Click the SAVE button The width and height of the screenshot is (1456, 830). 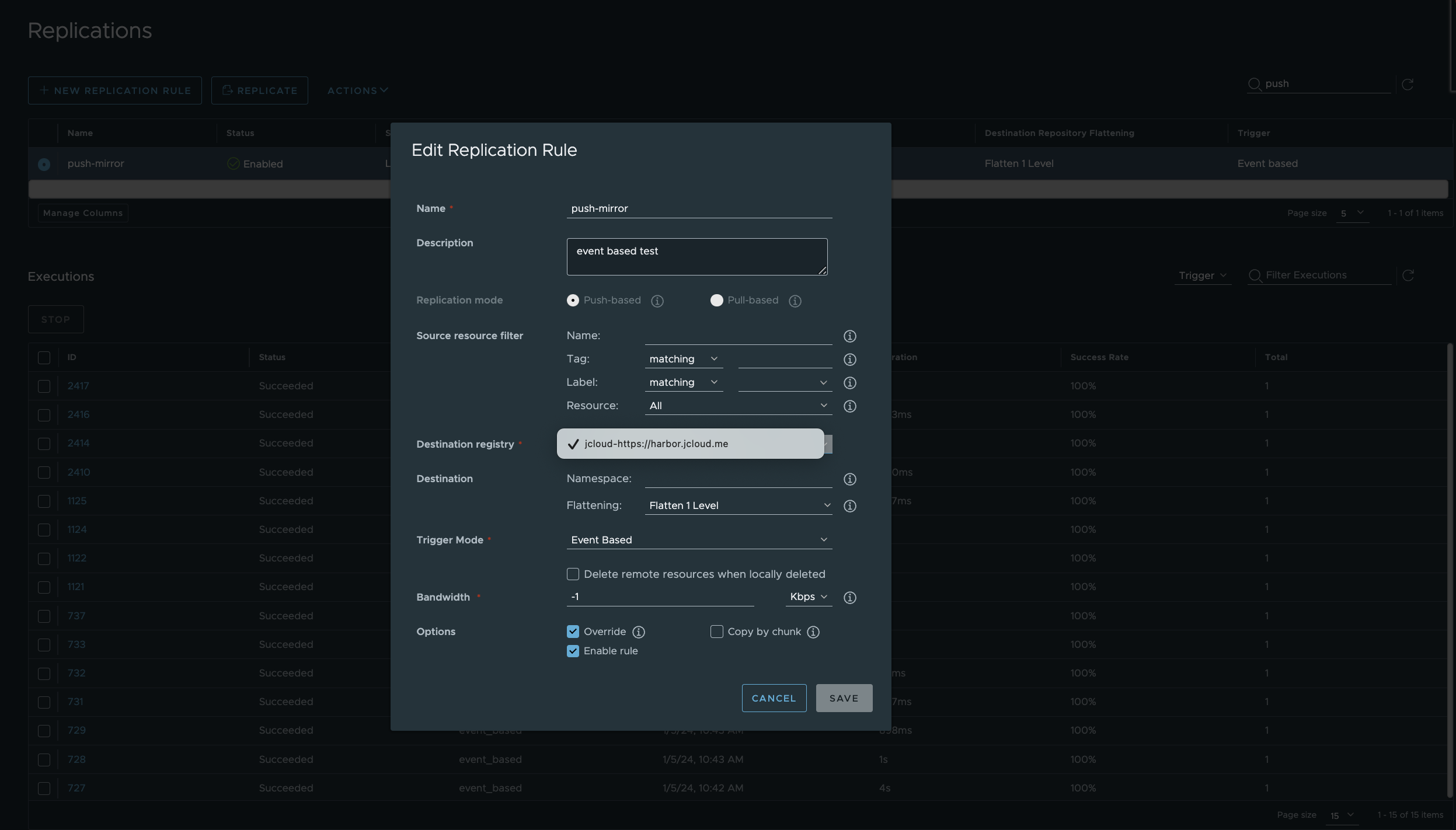point(844,698)
